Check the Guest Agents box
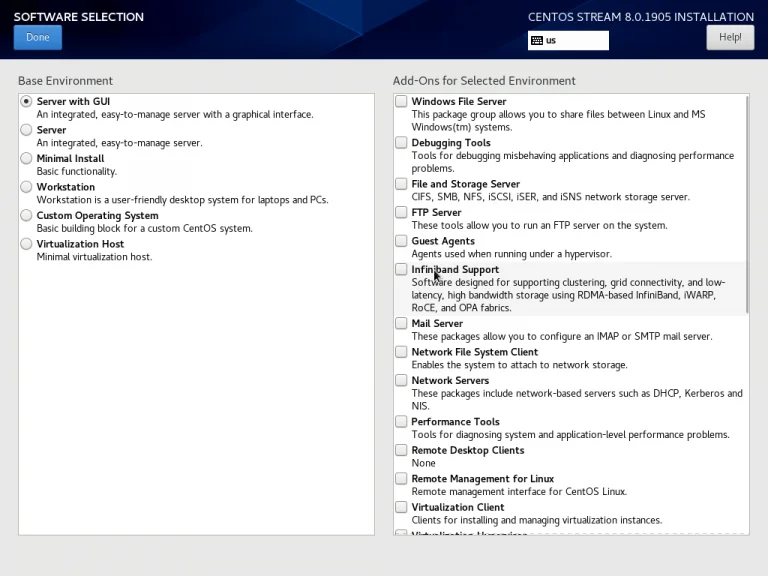Screen dimensions: 768x576 [401, 241]
